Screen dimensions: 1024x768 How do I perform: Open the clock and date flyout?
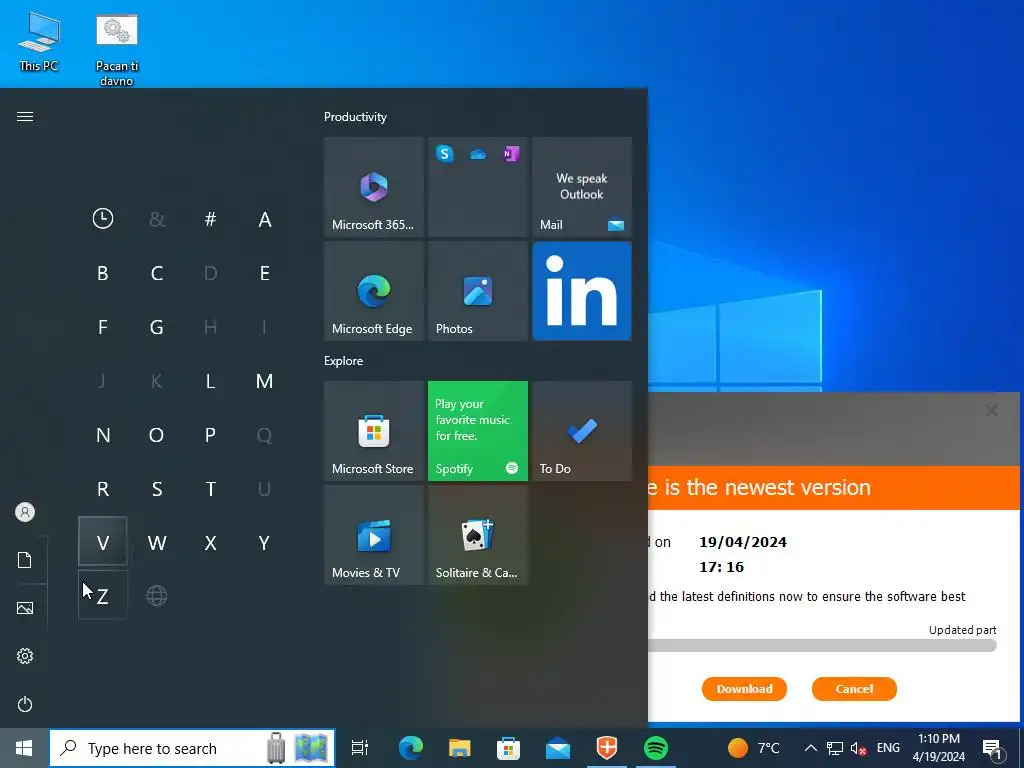pos(938,748)
